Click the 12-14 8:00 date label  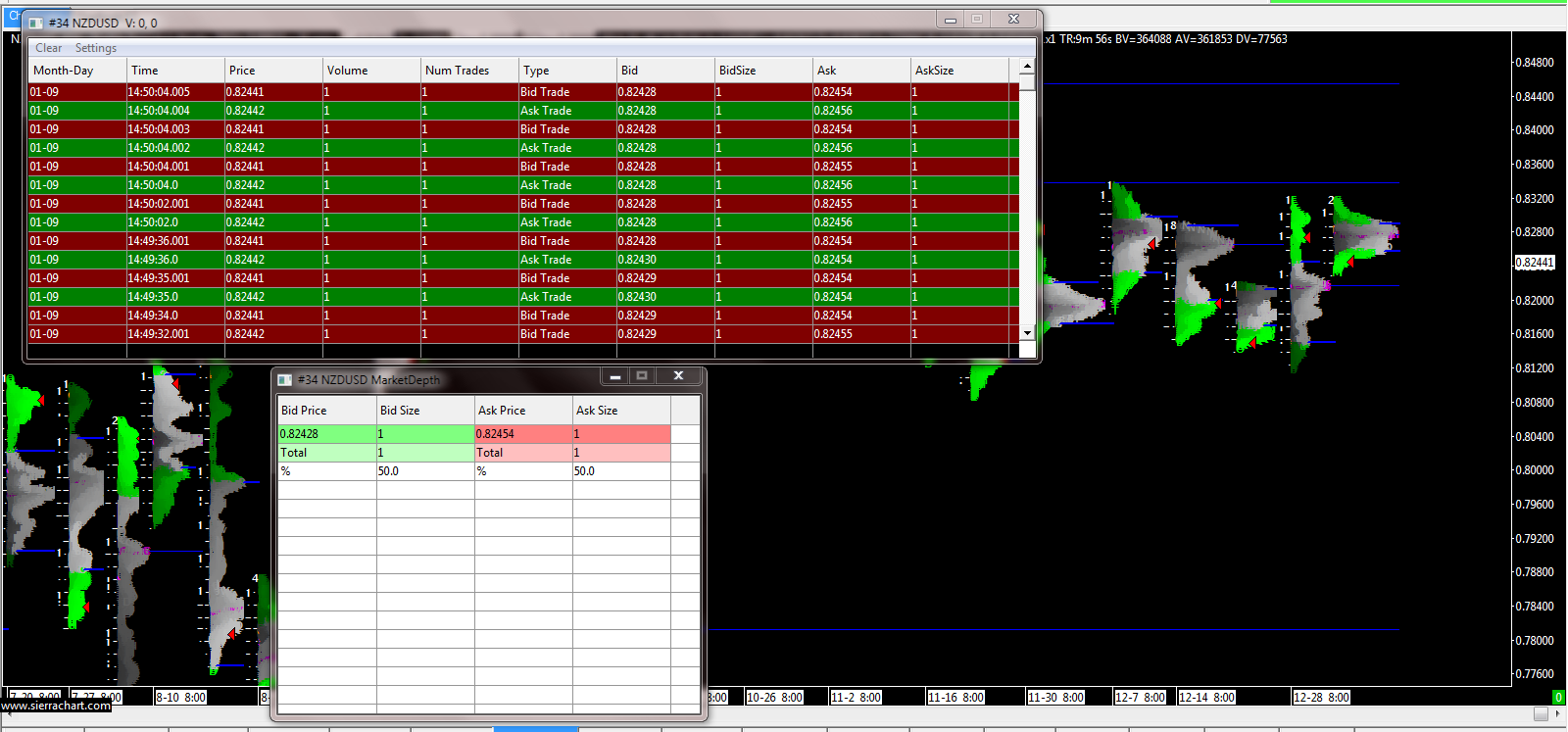click(1206, 698)
